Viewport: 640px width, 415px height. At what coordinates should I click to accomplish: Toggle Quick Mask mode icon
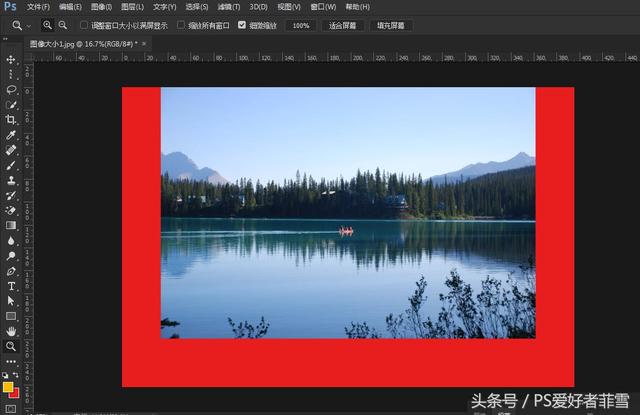11,409
